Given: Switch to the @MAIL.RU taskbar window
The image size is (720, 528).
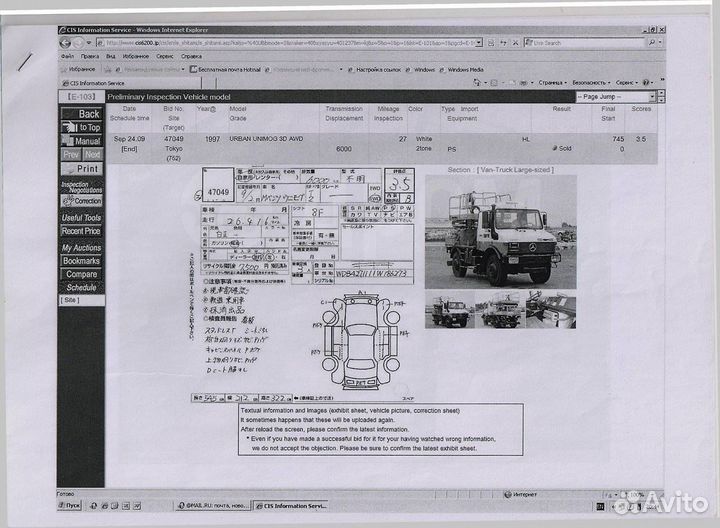Looking at the screenshot, I should pos(214,506).
